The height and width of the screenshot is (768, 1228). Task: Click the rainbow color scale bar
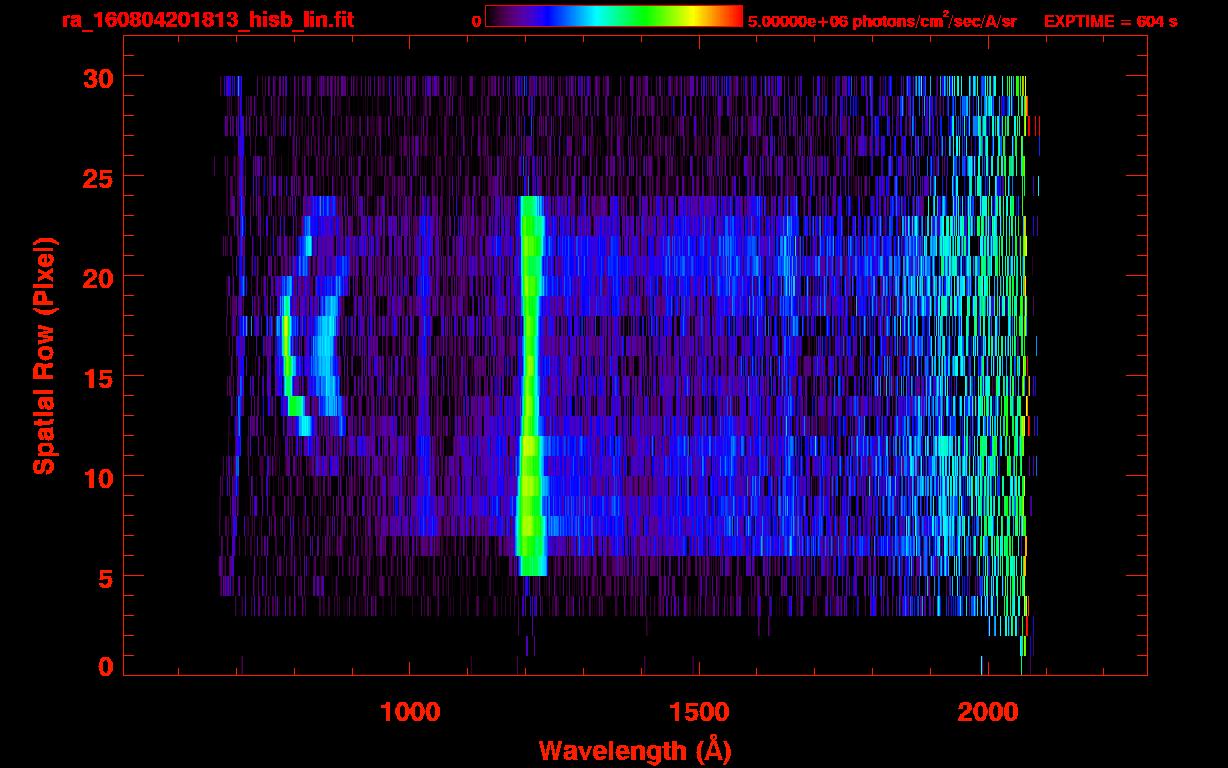614,16
